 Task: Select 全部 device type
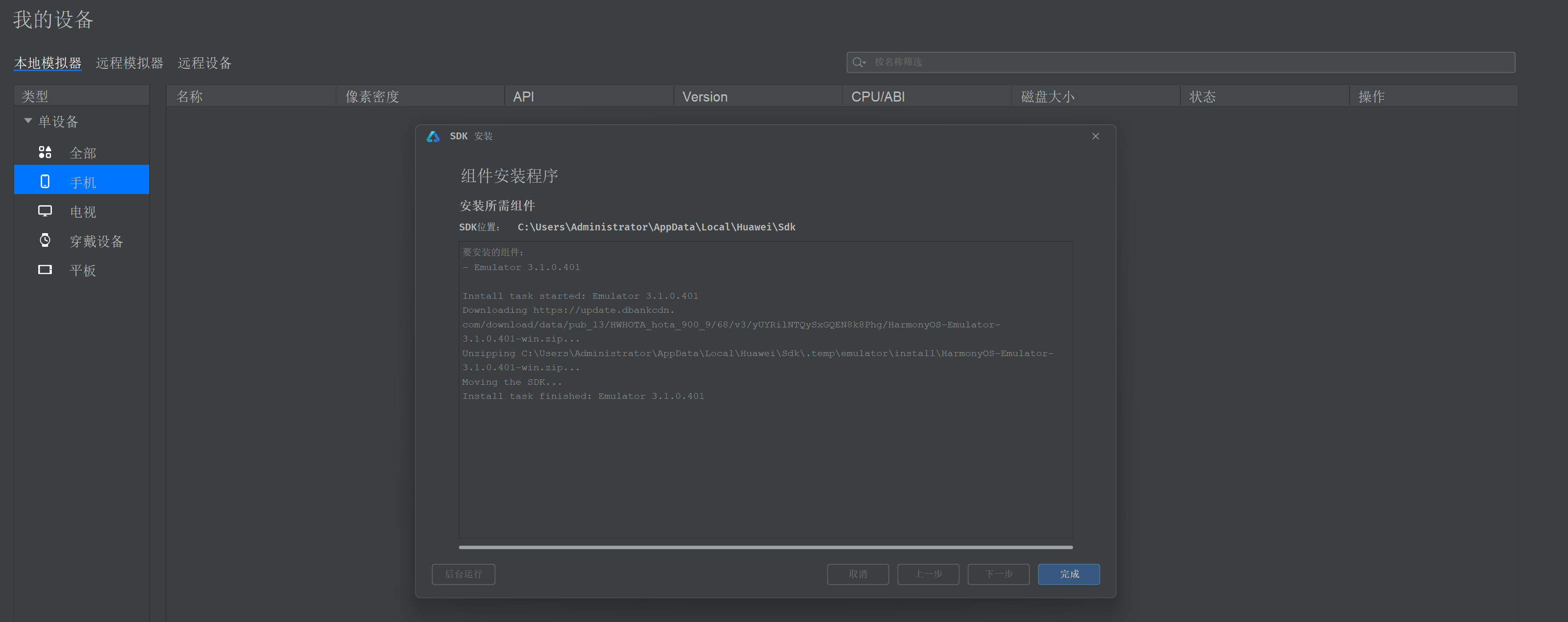pyautogui.click(x=81, y=152)
